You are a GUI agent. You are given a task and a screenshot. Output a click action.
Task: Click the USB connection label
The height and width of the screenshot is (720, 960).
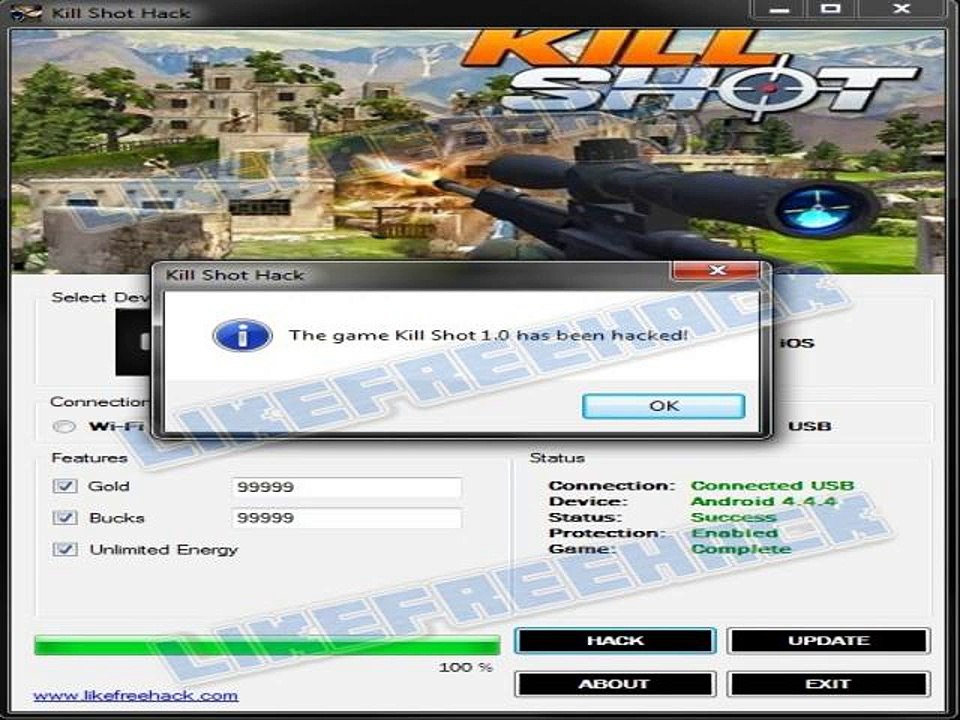(809, 426)
